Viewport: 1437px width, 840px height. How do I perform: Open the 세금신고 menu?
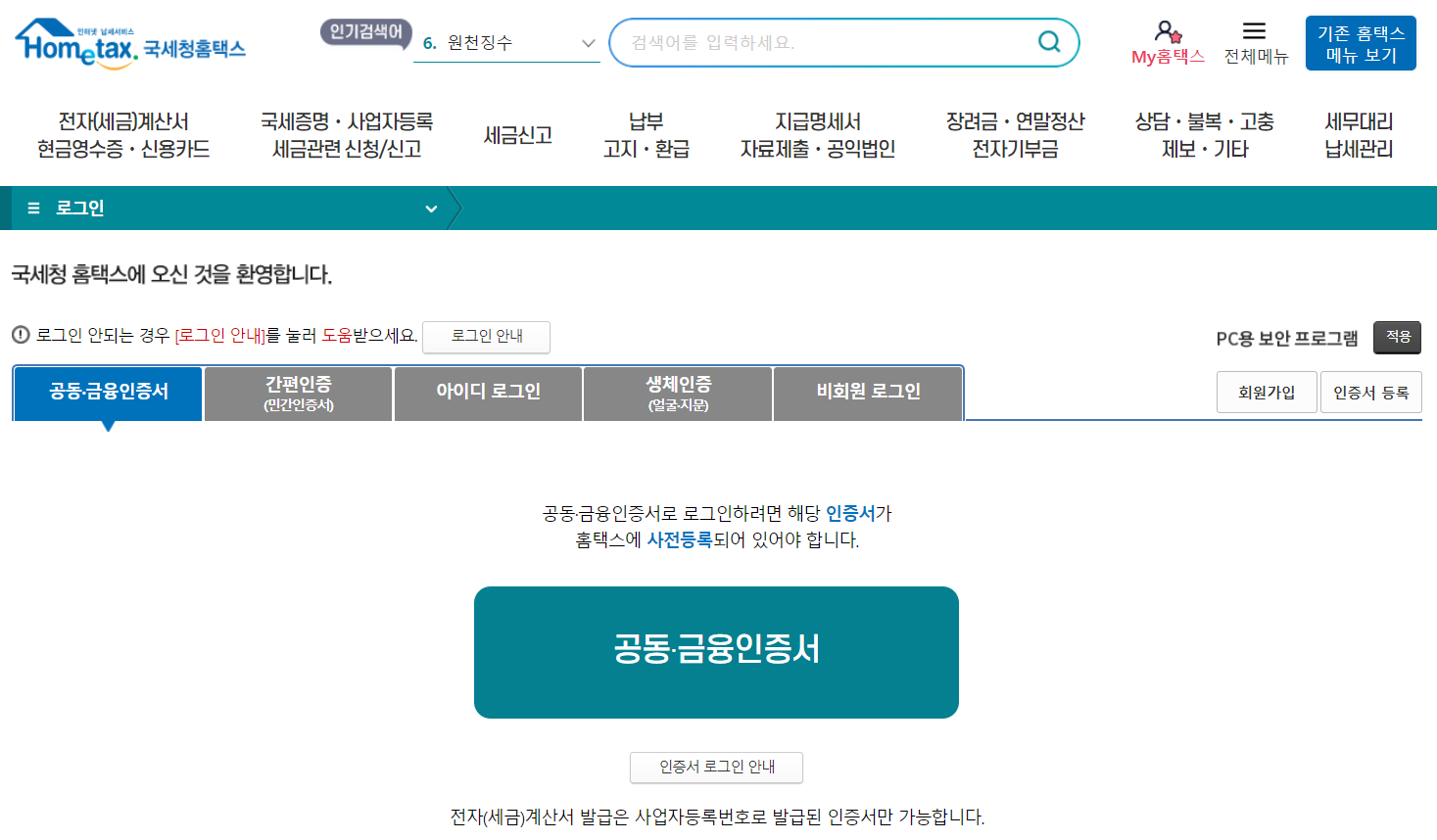pyautogui.click(x=518, y=135)
